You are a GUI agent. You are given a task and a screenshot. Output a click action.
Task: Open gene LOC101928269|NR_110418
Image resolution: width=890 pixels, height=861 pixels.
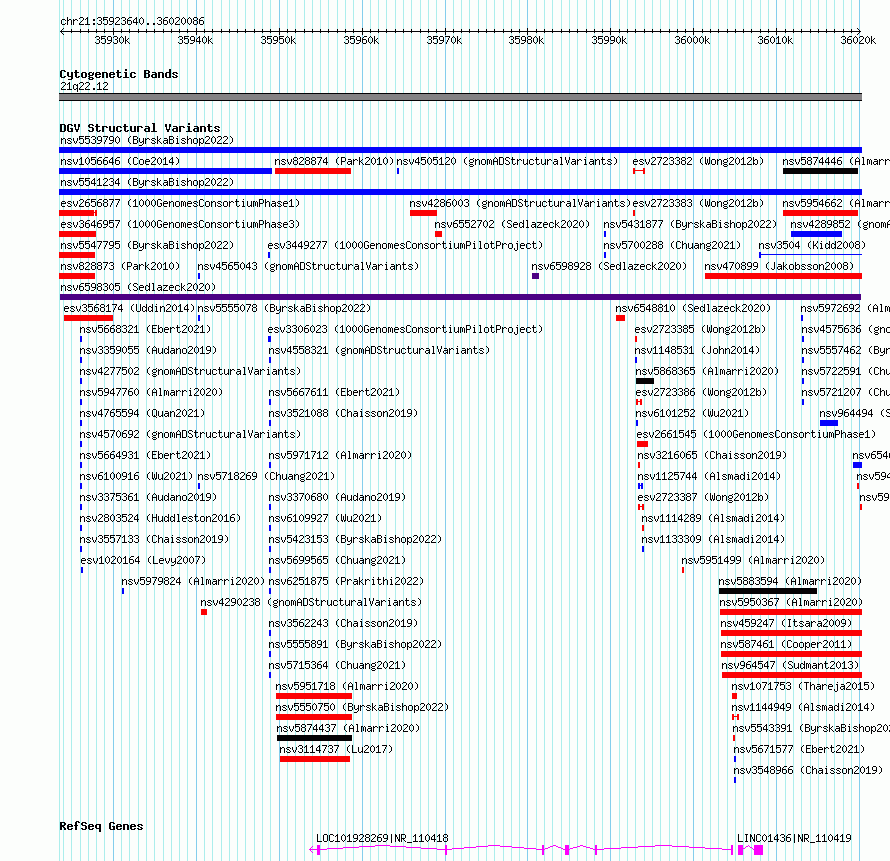coord(382,838)
